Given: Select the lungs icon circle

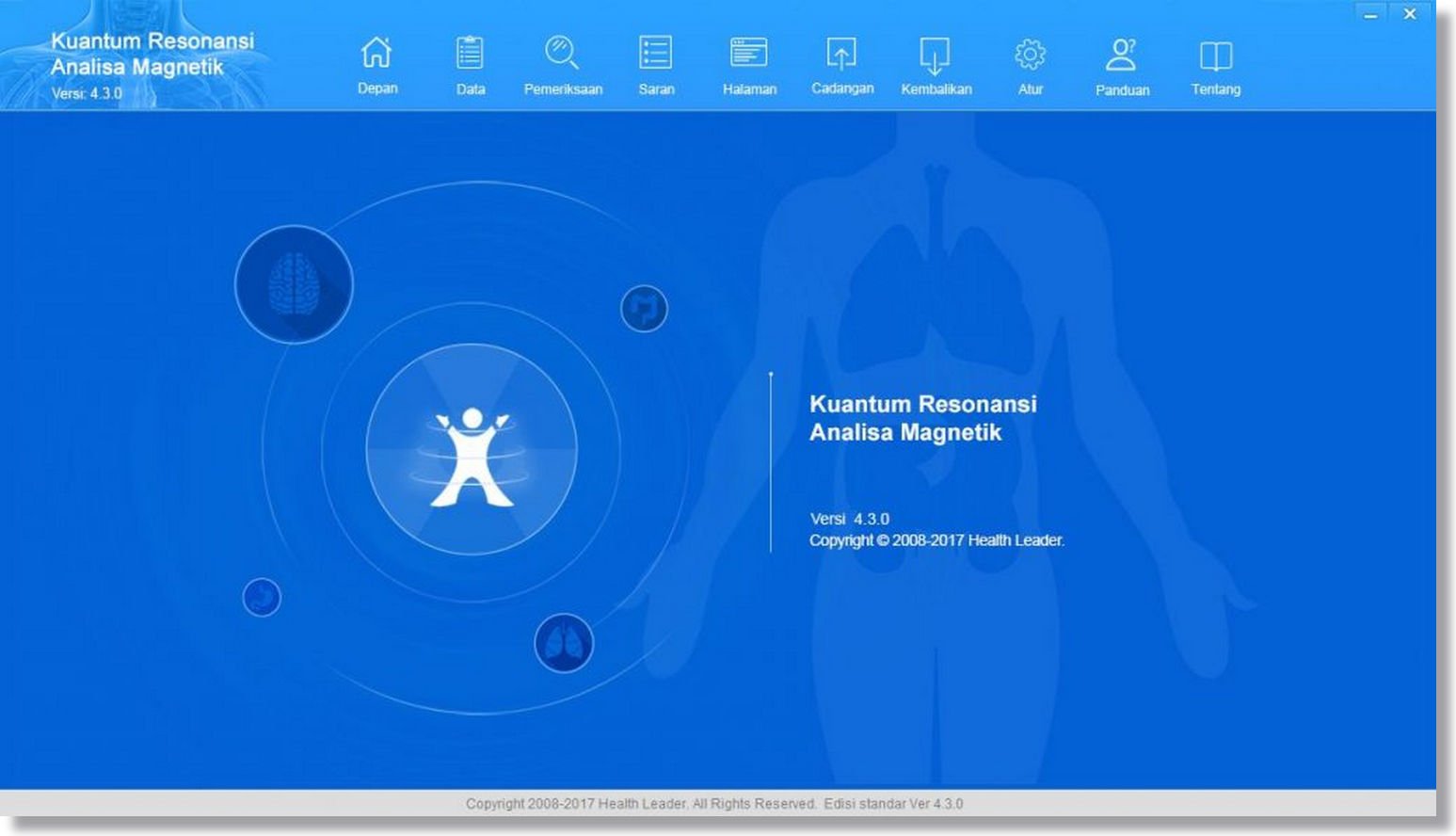Looking at the screenshot, I should [x=564, y=644].
